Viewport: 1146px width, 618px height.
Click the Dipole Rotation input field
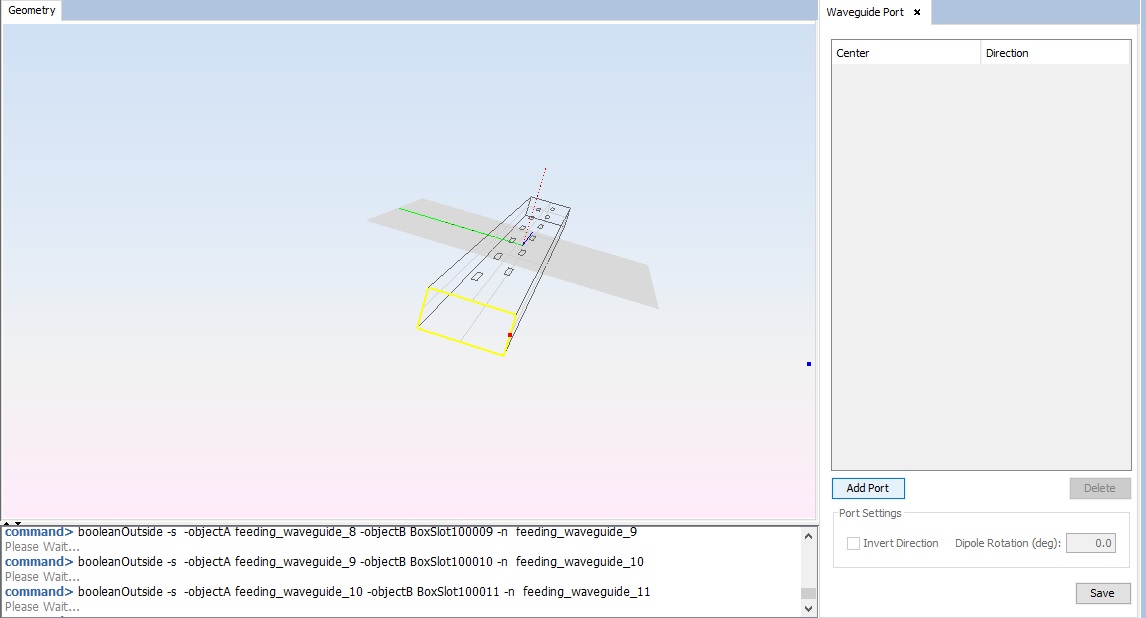pyautogui.click(x=1090, y=543)
